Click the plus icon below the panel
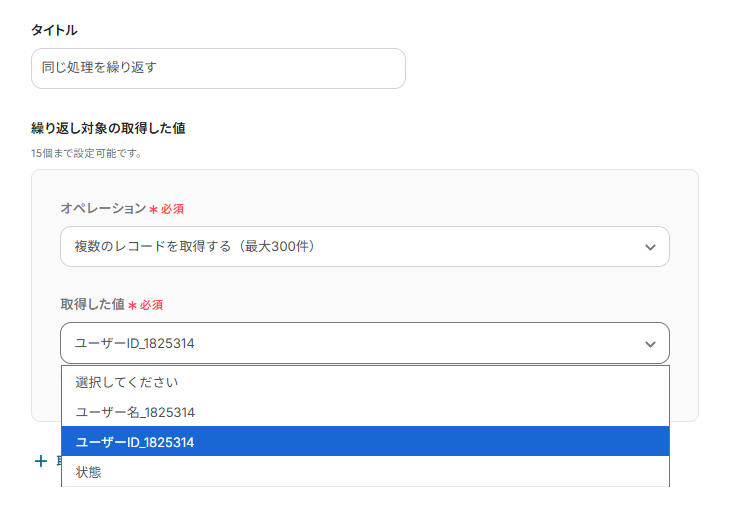743x511 pixels. pos(41,461)
